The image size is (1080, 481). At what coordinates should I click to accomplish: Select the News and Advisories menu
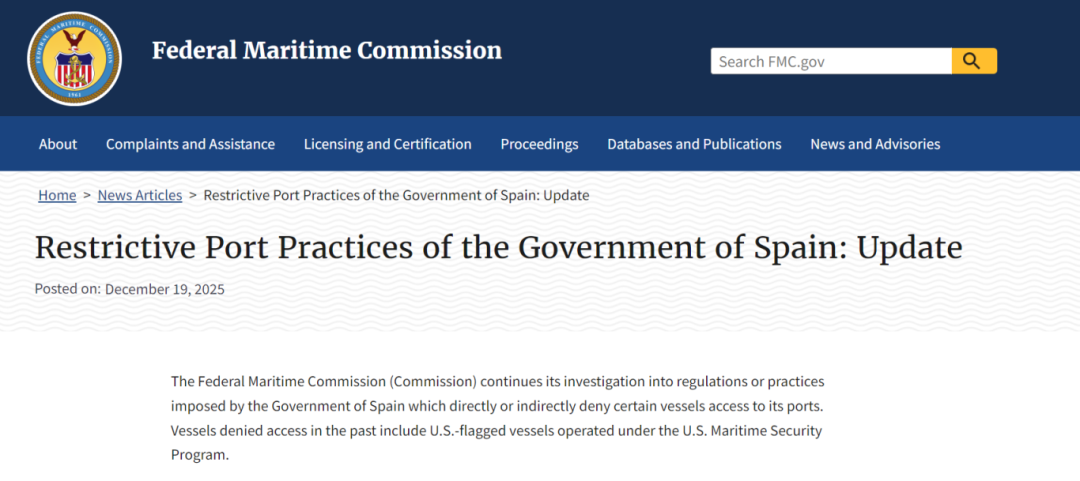[875, 144]
